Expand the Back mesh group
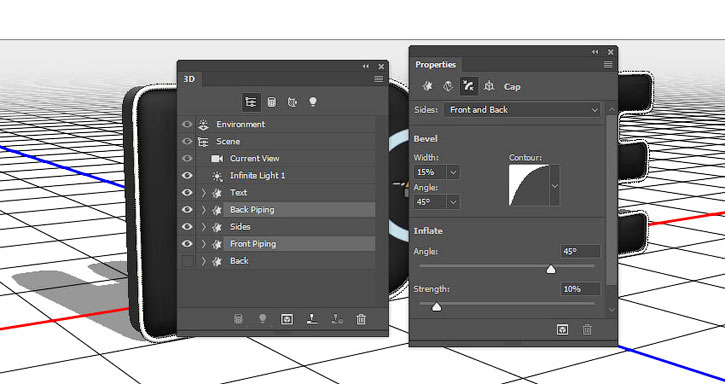Viewport: 725px width, 384px height. pos(203,261)
